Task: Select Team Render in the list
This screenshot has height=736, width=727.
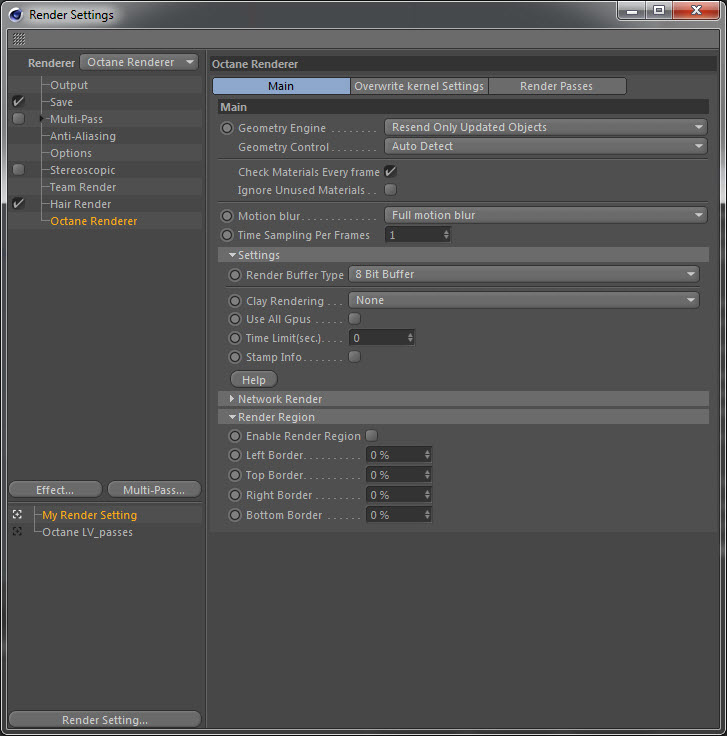Action: point(83,187)
